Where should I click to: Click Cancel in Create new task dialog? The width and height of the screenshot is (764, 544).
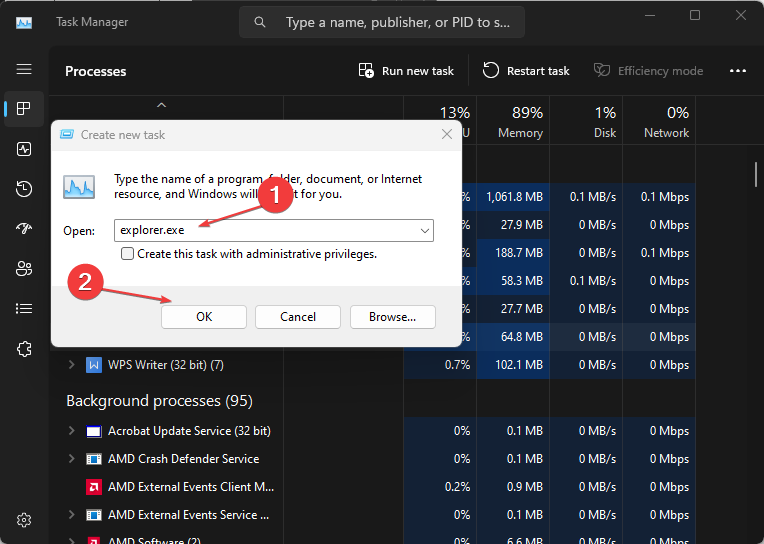(x=298, y=317)
